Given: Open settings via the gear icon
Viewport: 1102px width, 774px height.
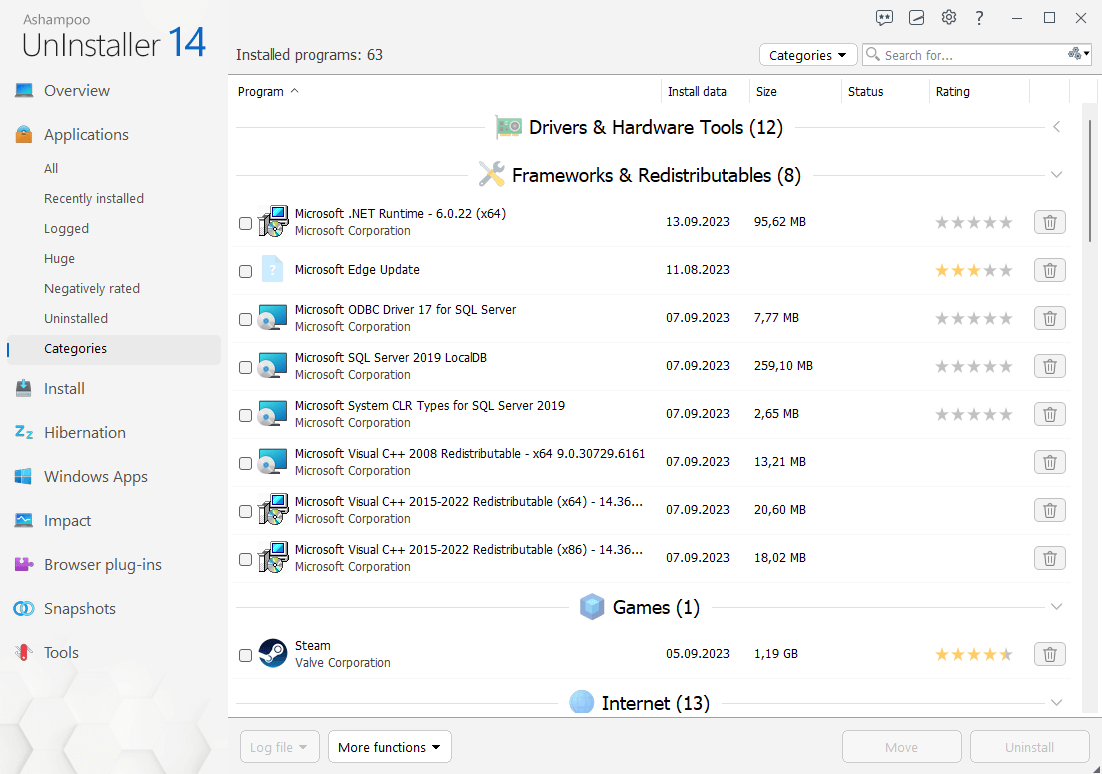Looking at the screenshot, I should click(948, 17).
